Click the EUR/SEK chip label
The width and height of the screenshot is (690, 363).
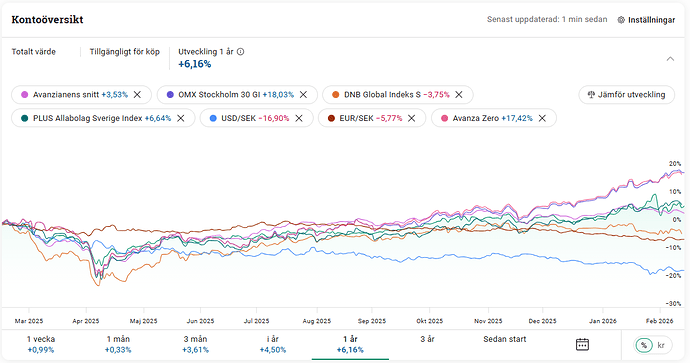(356, 118)
